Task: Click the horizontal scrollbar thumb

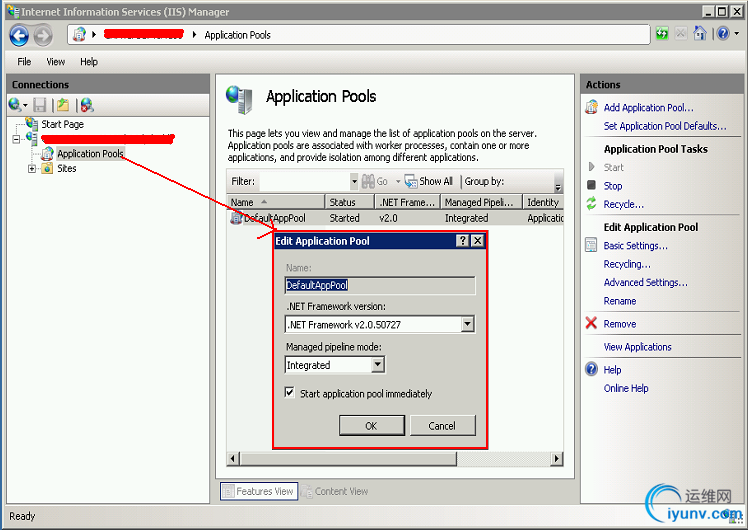Action: tap(348, 459)
